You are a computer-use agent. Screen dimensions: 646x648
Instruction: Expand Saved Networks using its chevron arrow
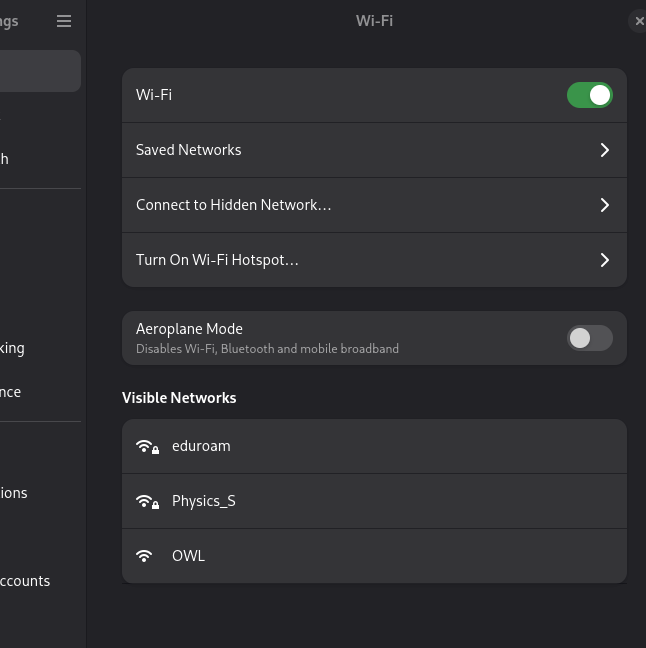604,150
